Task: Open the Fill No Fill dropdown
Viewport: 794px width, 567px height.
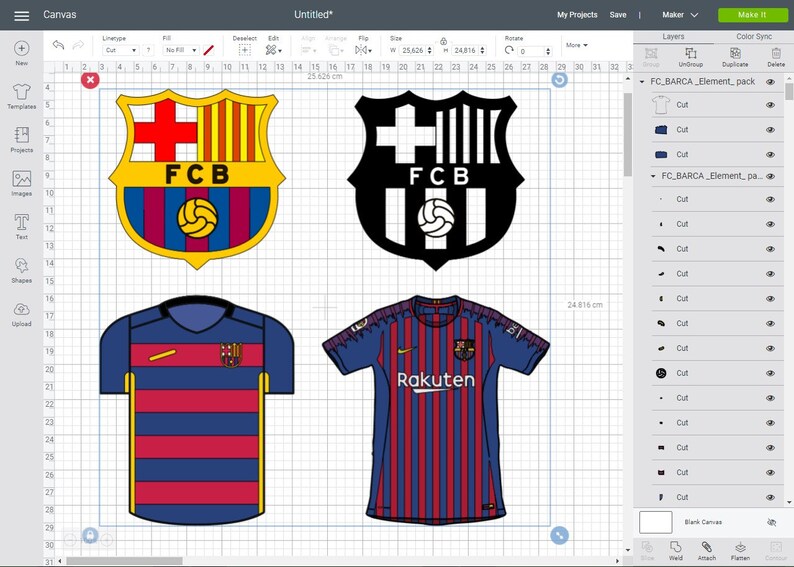Action: click(181, 50)
